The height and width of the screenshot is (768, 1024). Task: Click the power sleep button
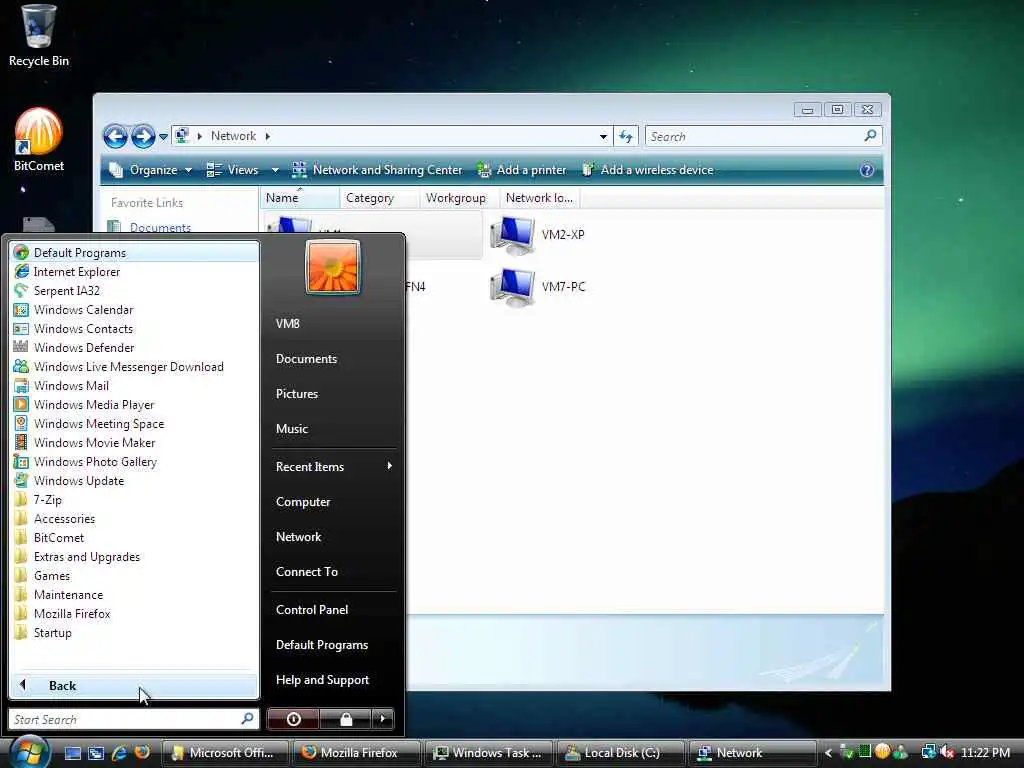[x=293, y=719]
